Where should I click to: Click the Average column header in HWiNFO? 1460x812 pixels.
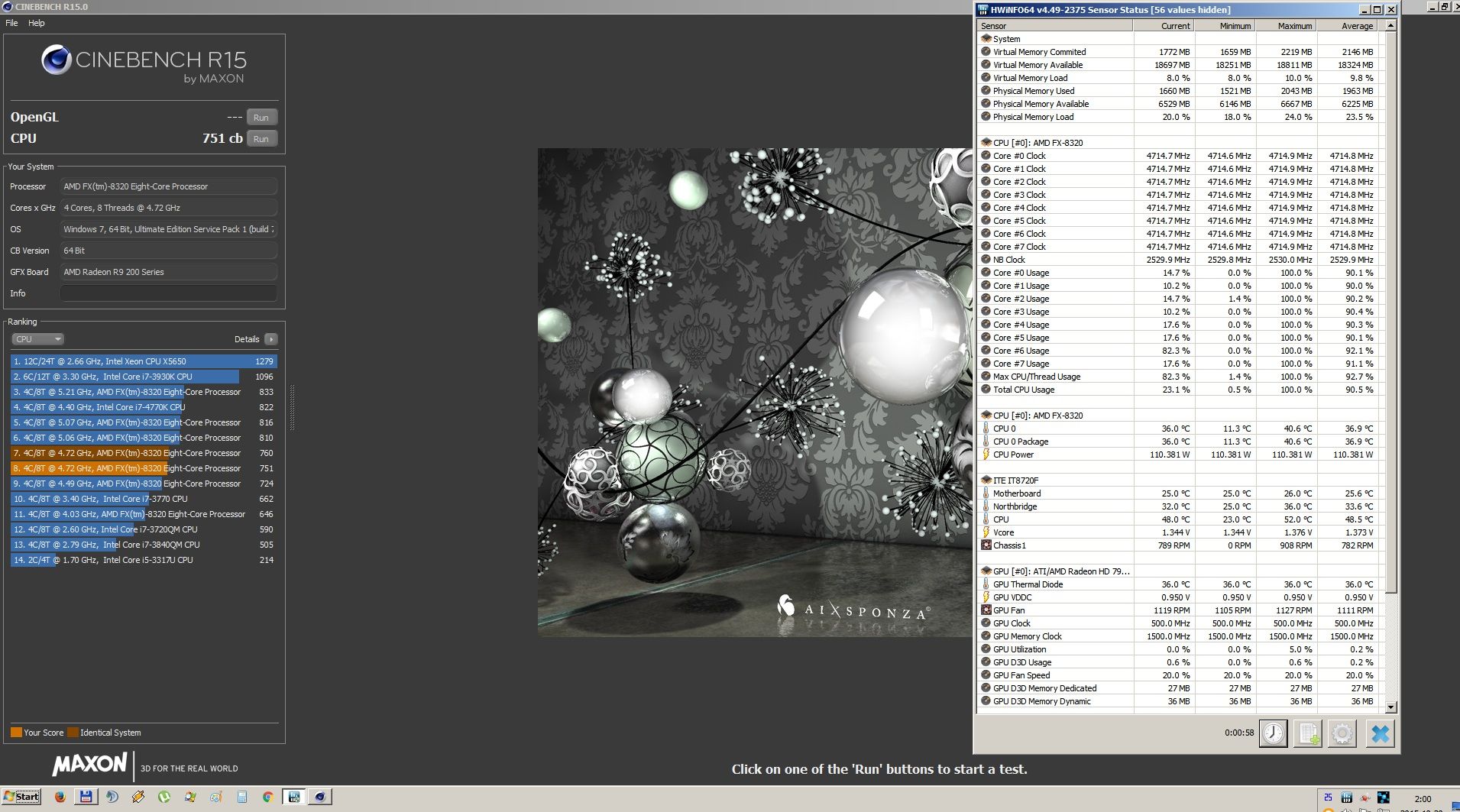pyautogui.click(x=1346, y=26)
